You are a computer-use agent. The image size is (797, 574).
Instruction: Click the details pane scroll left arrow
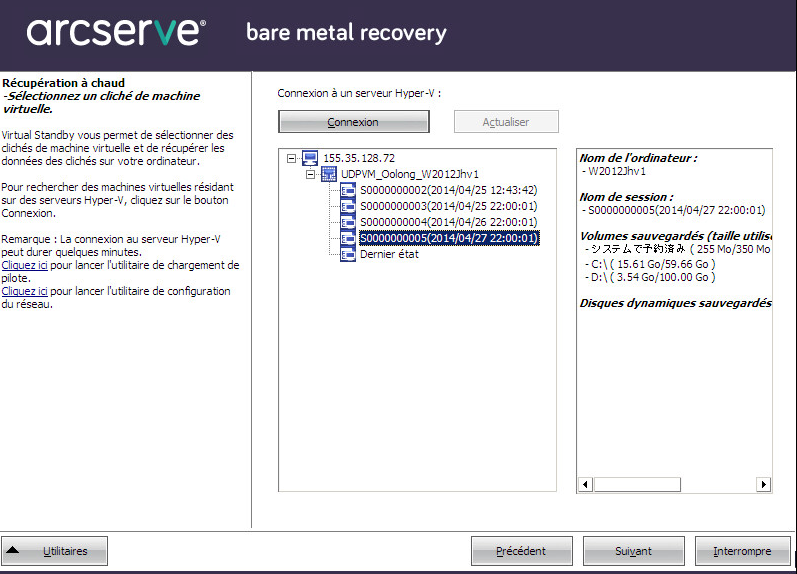coord(586,484)
